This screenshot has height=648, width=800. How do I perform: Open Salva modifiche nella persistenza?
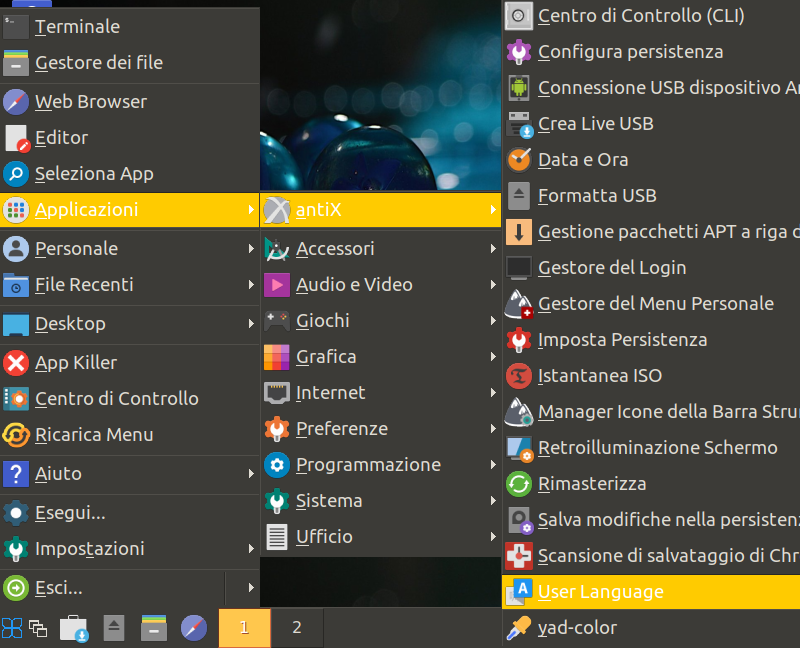[651, 520]
